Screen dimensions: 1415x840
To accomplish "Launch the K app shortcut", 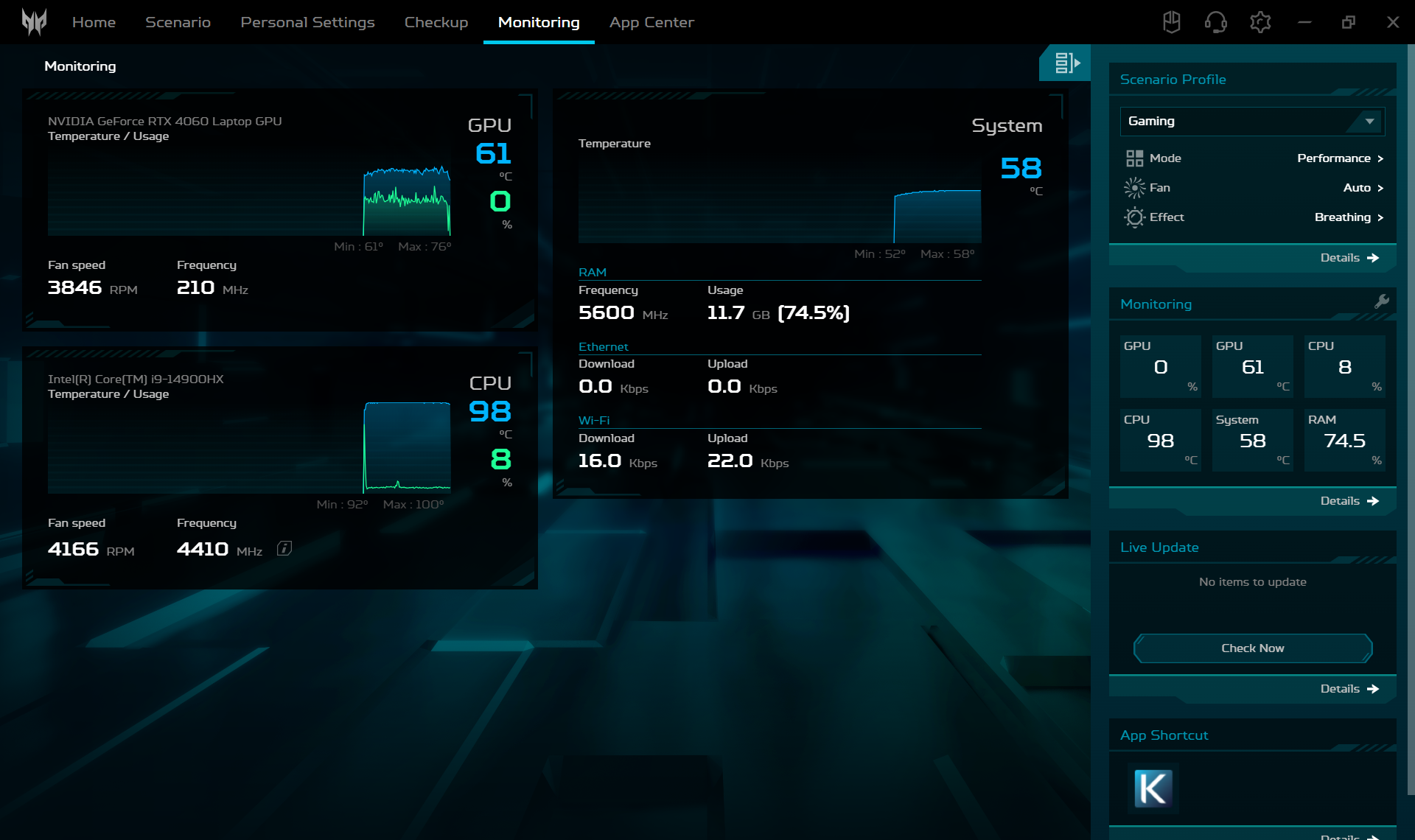I will (x=1153, y=788).
